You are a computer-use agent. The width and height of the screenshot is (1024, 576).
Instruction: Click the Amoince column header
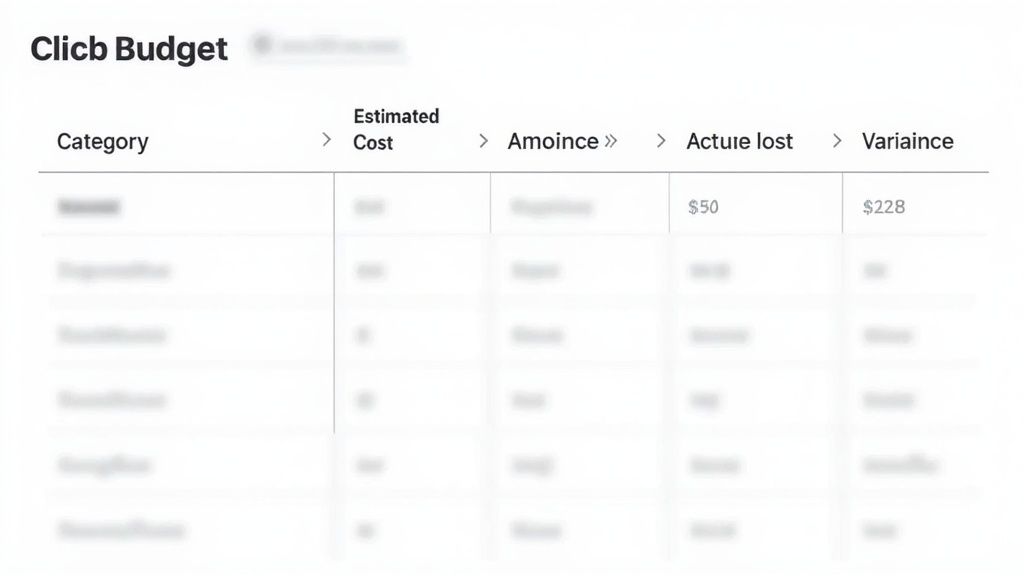click(x=553, y=141)
